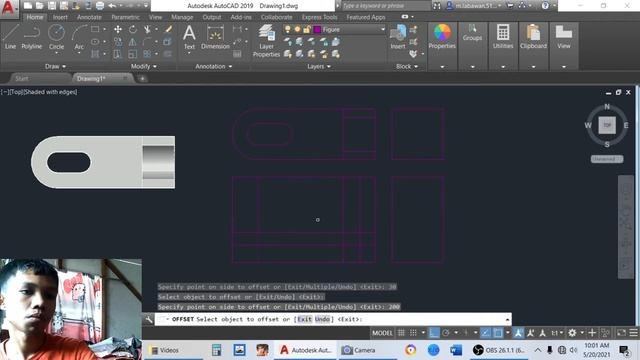Image resolution: width=640 pixels, height=360 pixels.
Task: Click the Unnamed UCS button under ViewCube
Action: coord(607,159)
